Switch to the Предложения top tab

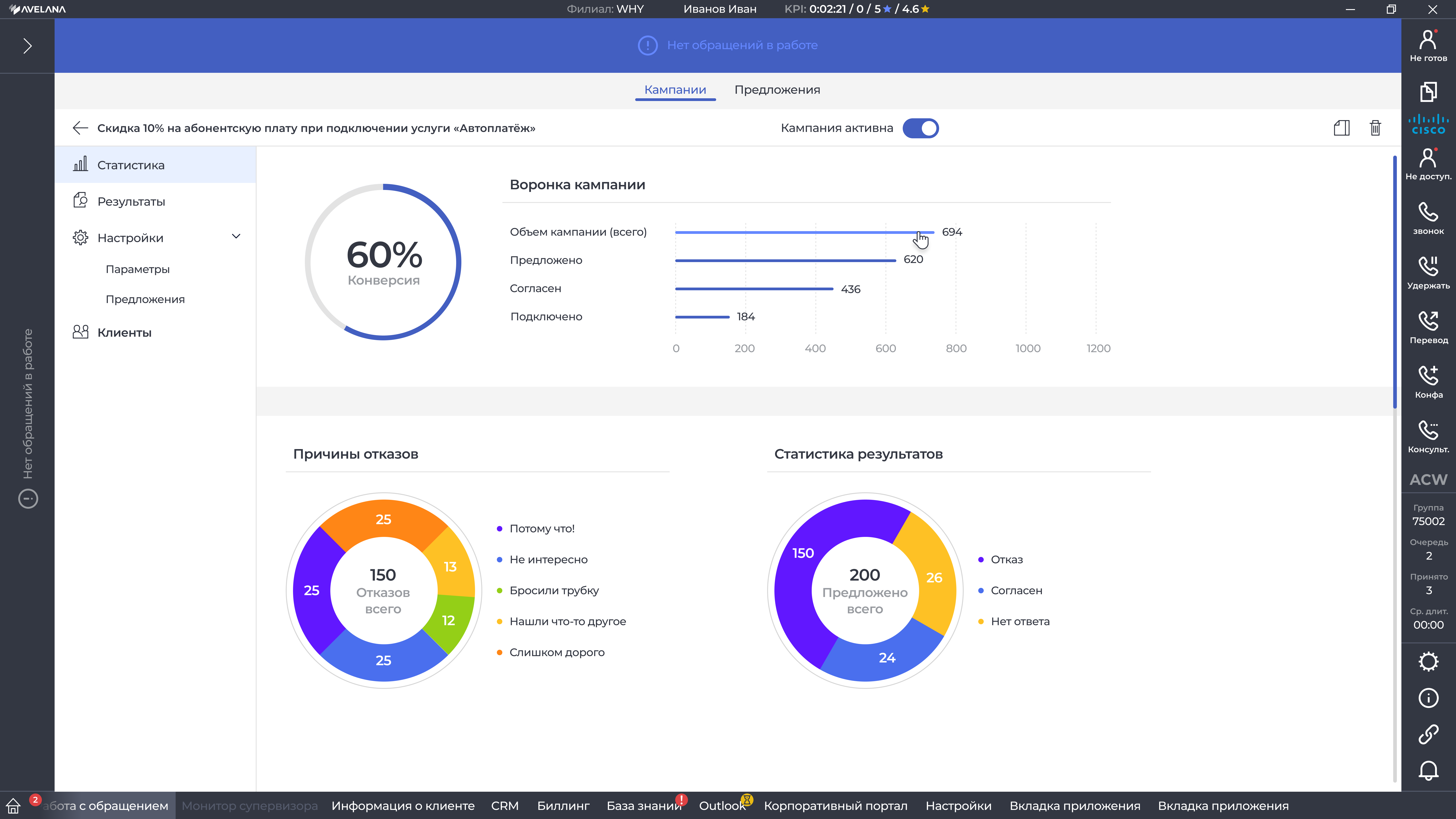tap(777, 90)
